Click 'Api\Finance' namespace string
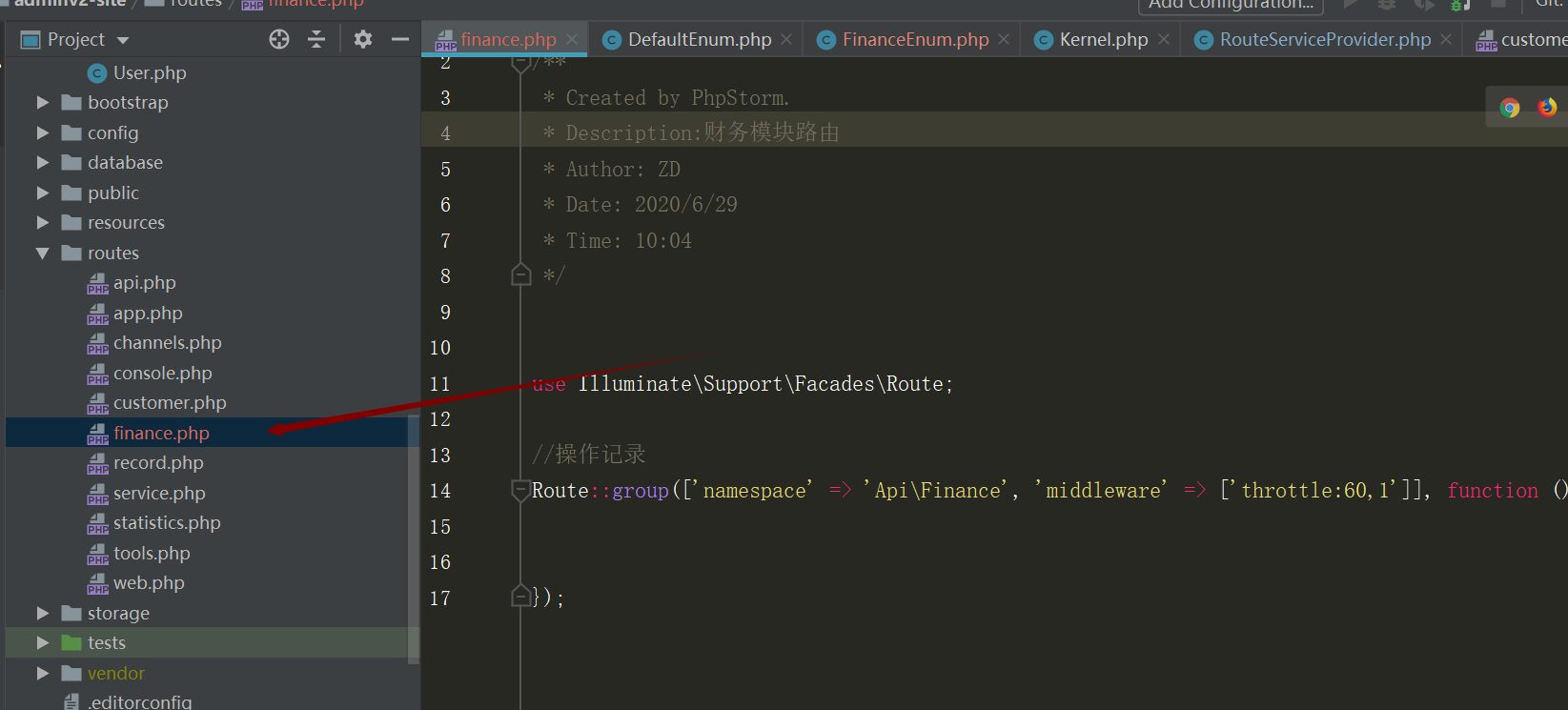 pos(935,491)
